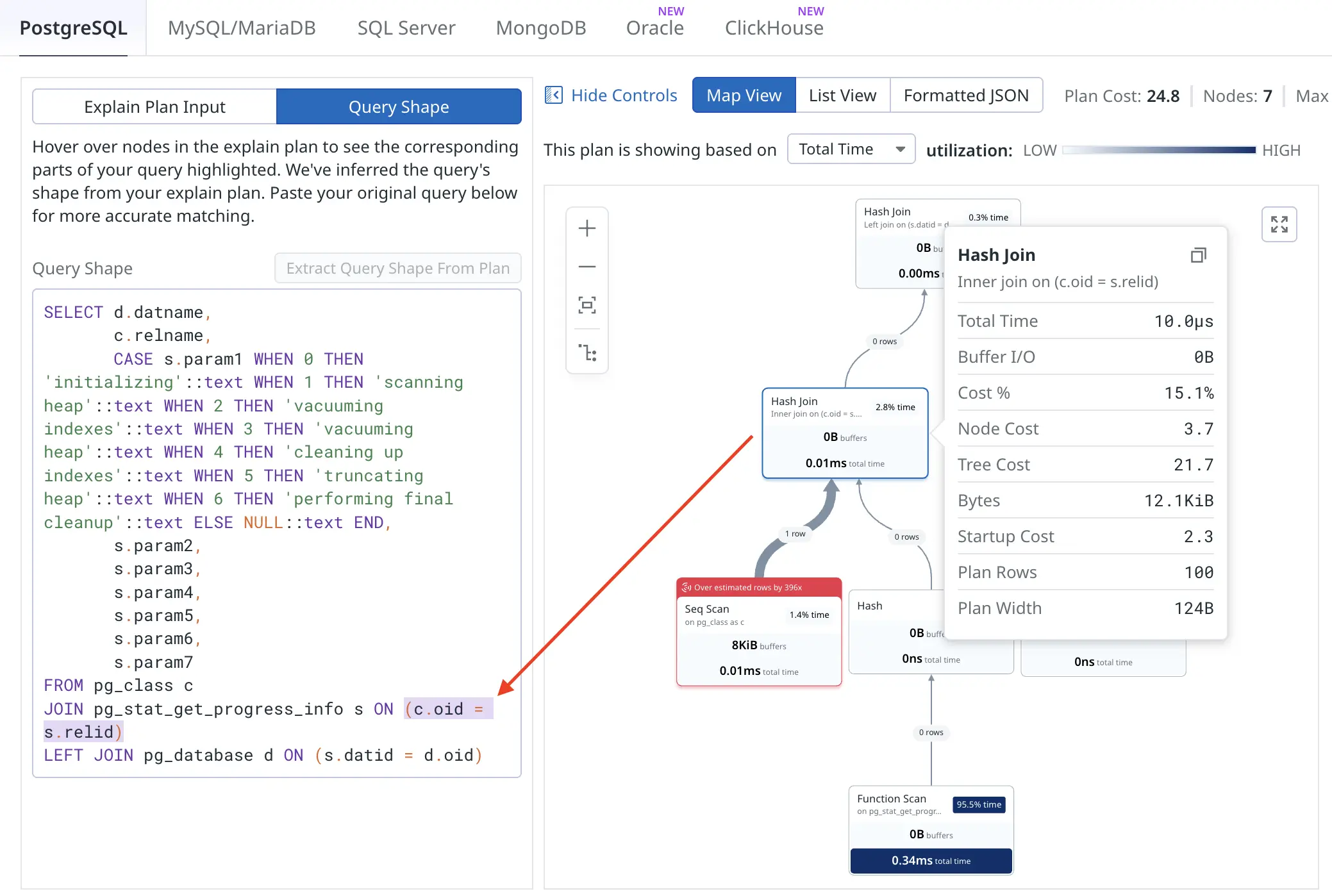Select the Query Shape tab
Image resolution: width=1332 pixels, height=896 pixels.
coord(398,106)
